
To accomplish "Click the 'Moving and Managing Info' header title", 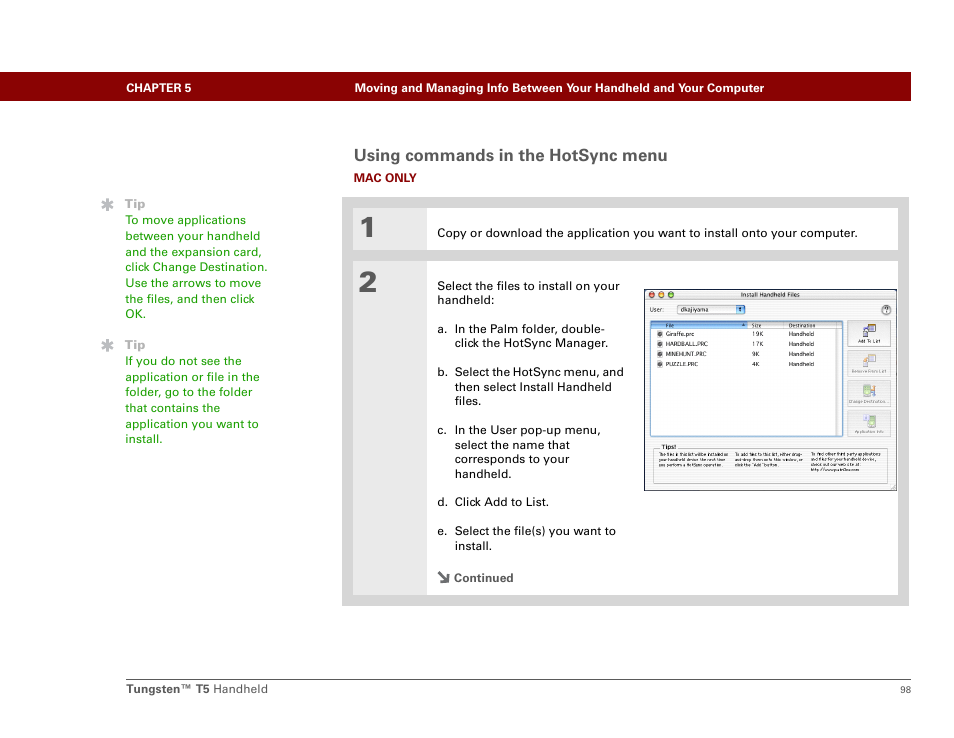I will [559, 88].
